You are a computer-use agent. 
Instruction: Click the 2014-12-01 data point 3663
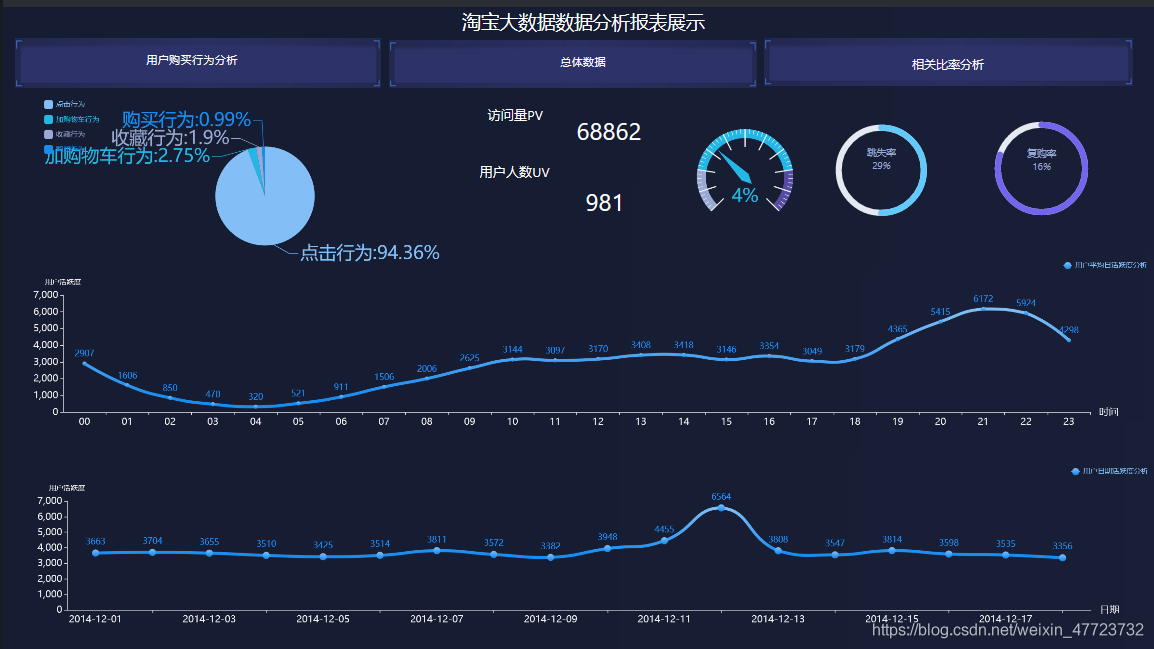click(x=96, y=553)
